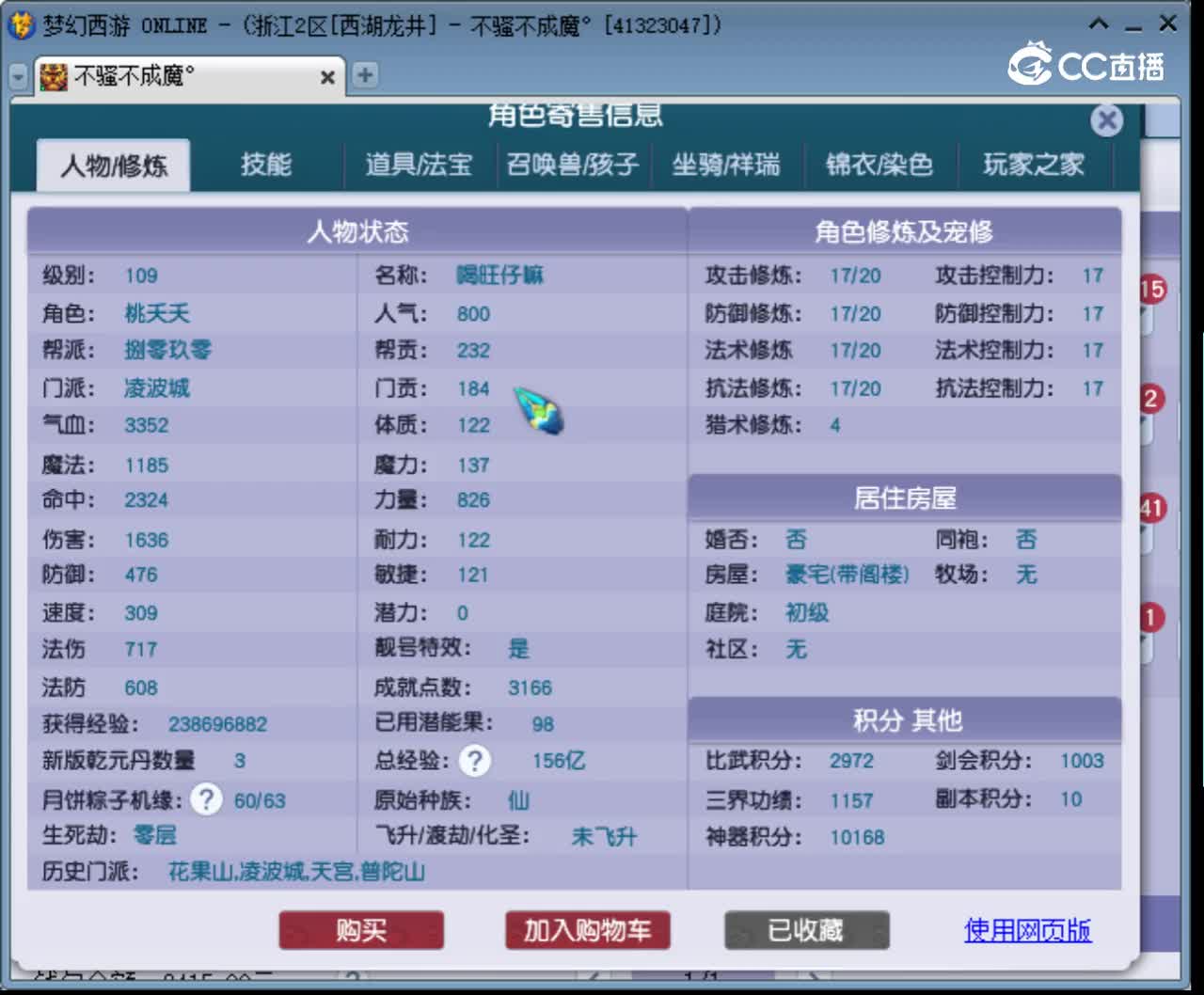Select 飞升/渡劫/化圣 value 未飞升

(604, 836)
